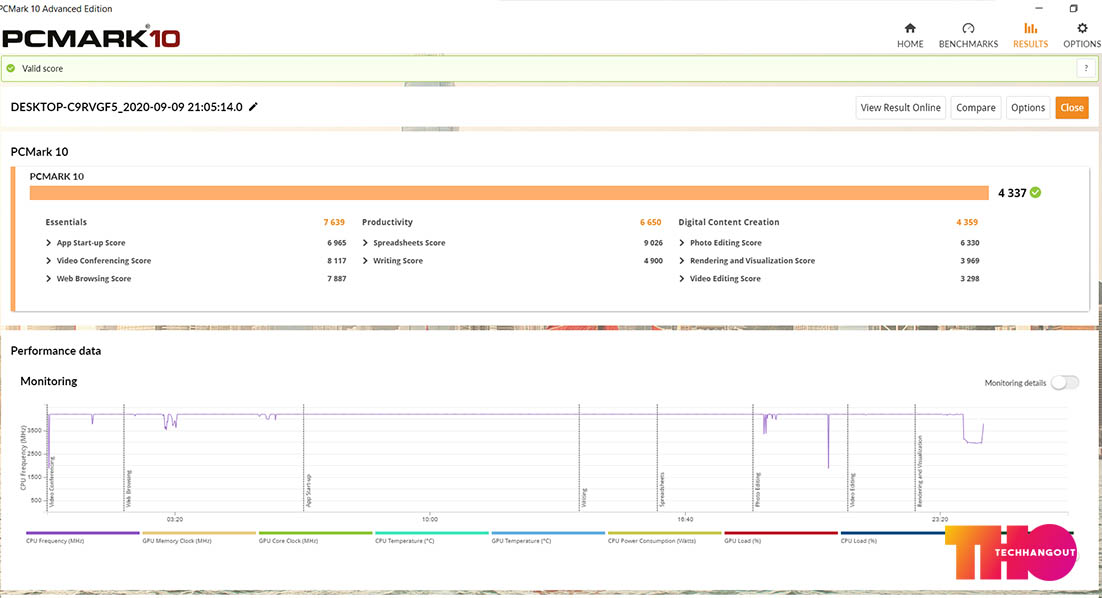
Task: Click the Benchmarks gauge icon
Action: 968,28
